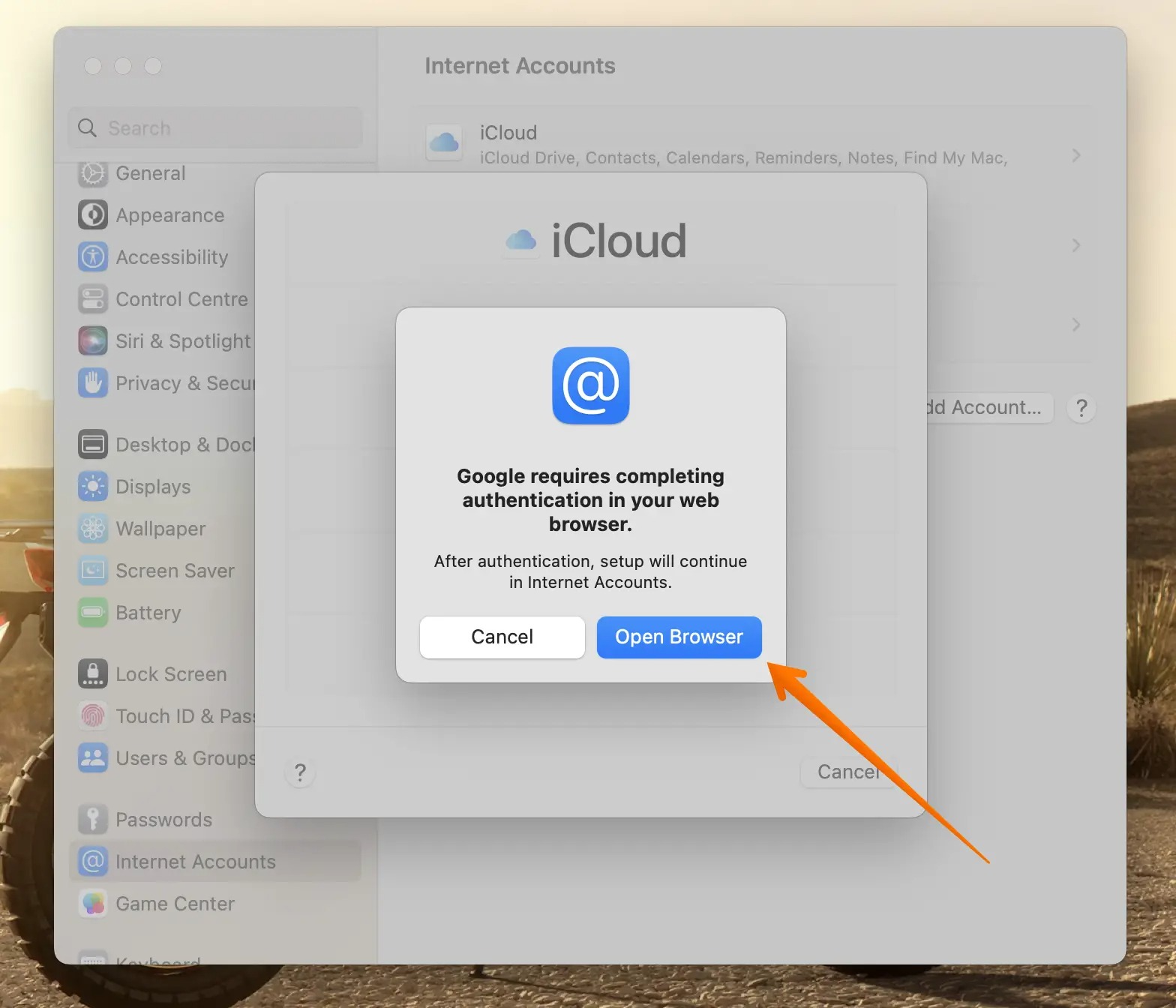The image size is (1176, 1008).
Task: Click the red close window button
Action: coord(93,66)
